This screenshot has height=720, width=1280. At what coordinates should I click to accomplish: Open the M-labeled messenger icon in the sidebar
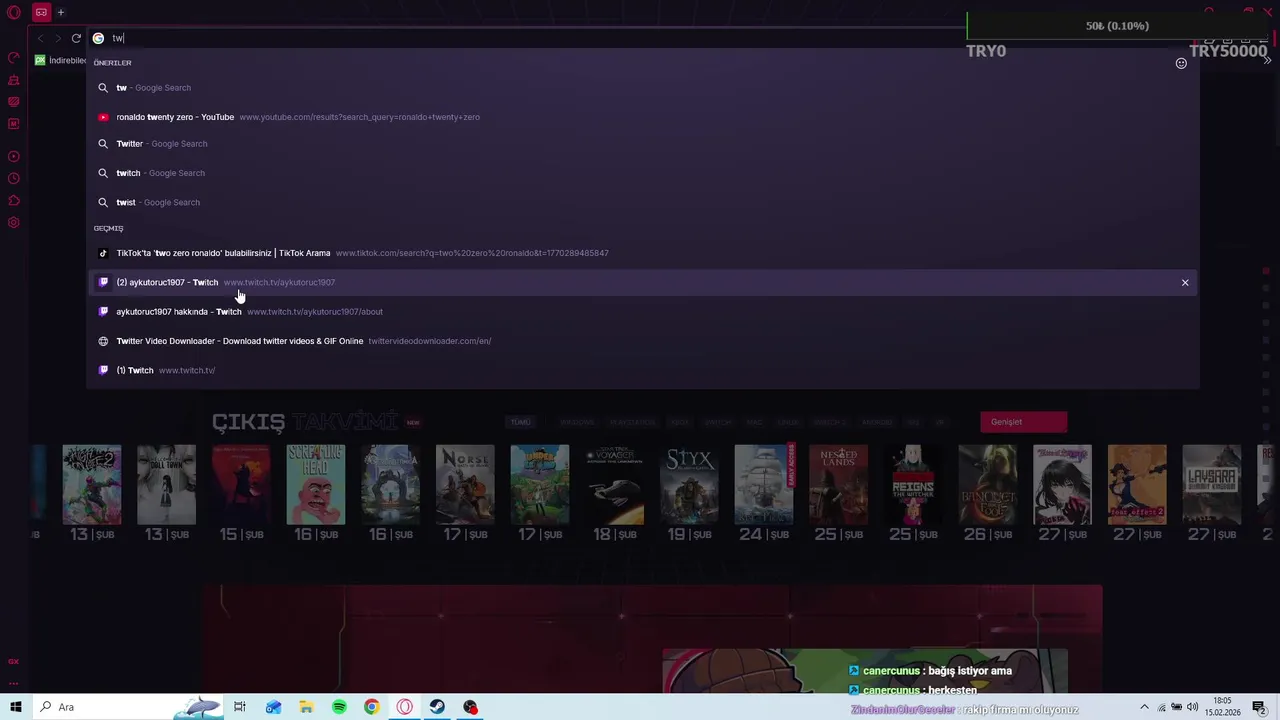[14, 124]
